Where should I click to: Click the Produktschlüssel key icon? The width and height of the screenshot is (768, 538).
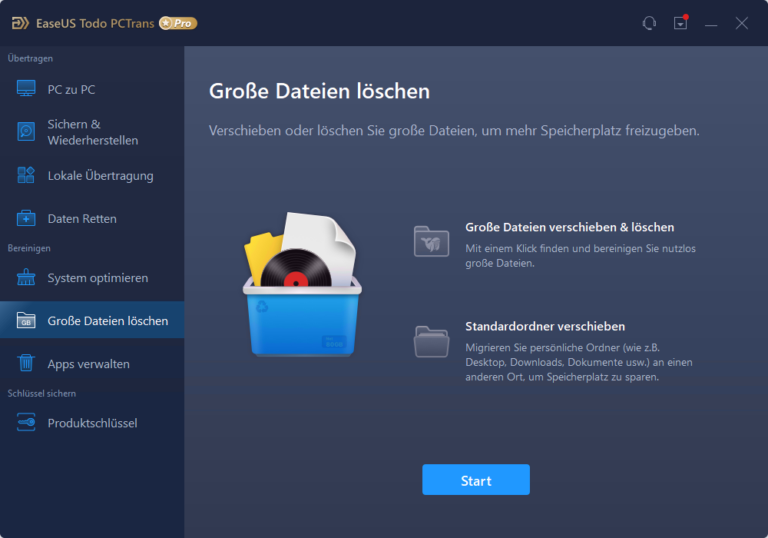coord(26,422)
